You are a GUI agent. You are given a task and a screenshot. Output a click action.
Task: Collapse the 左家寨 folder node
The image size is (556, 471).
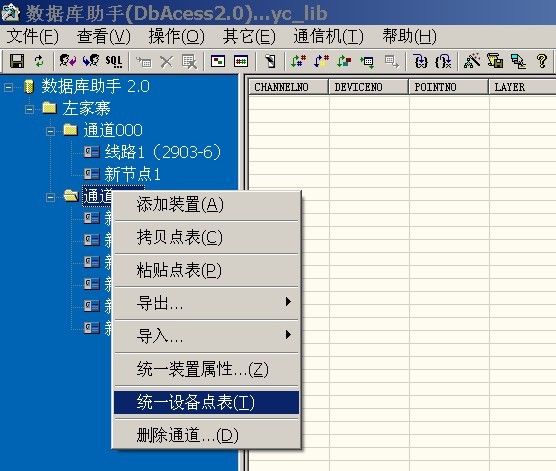(29, 109)
